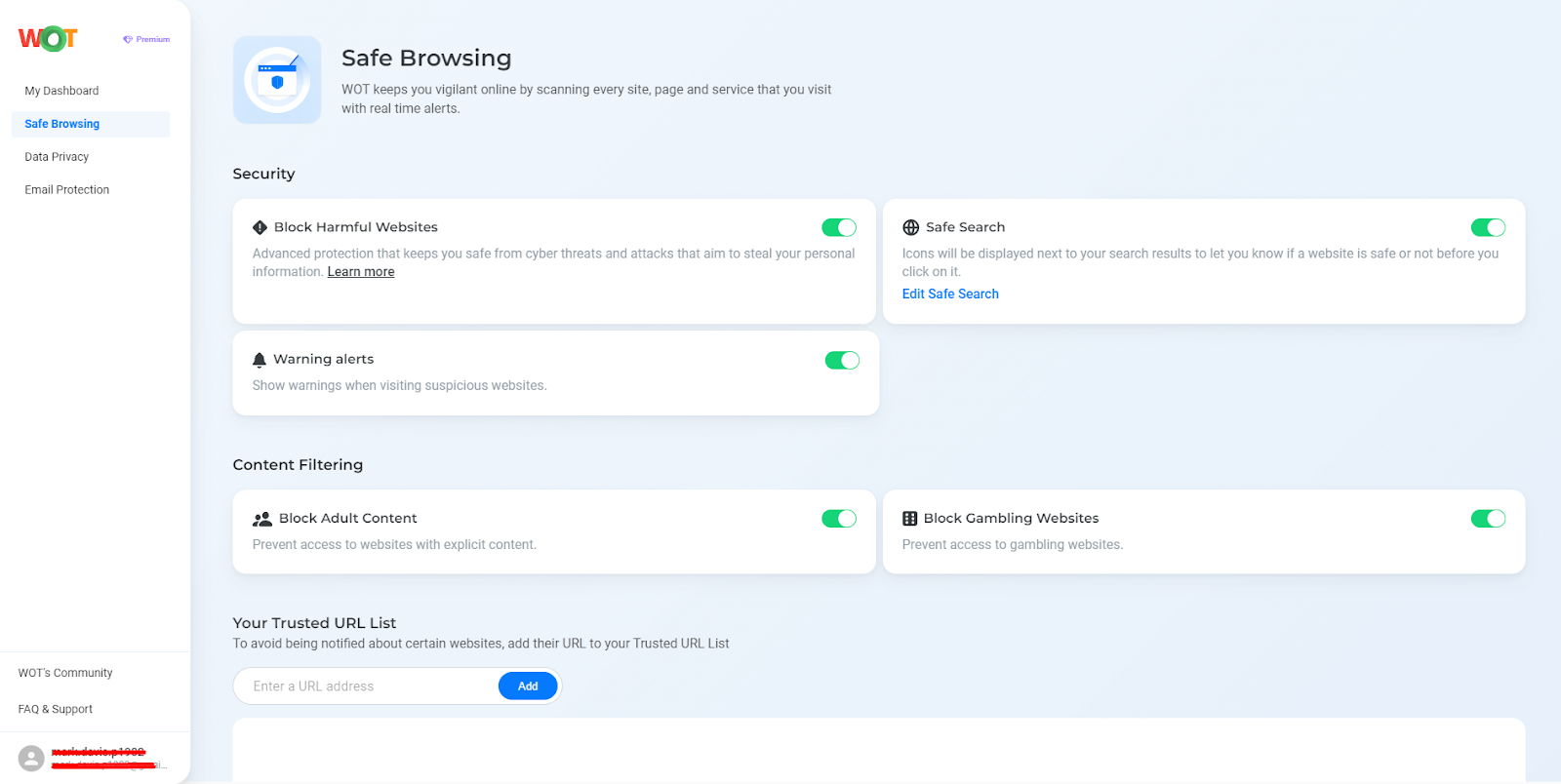
Task: Turn off Block Adult Content switch
Action: 839,519
